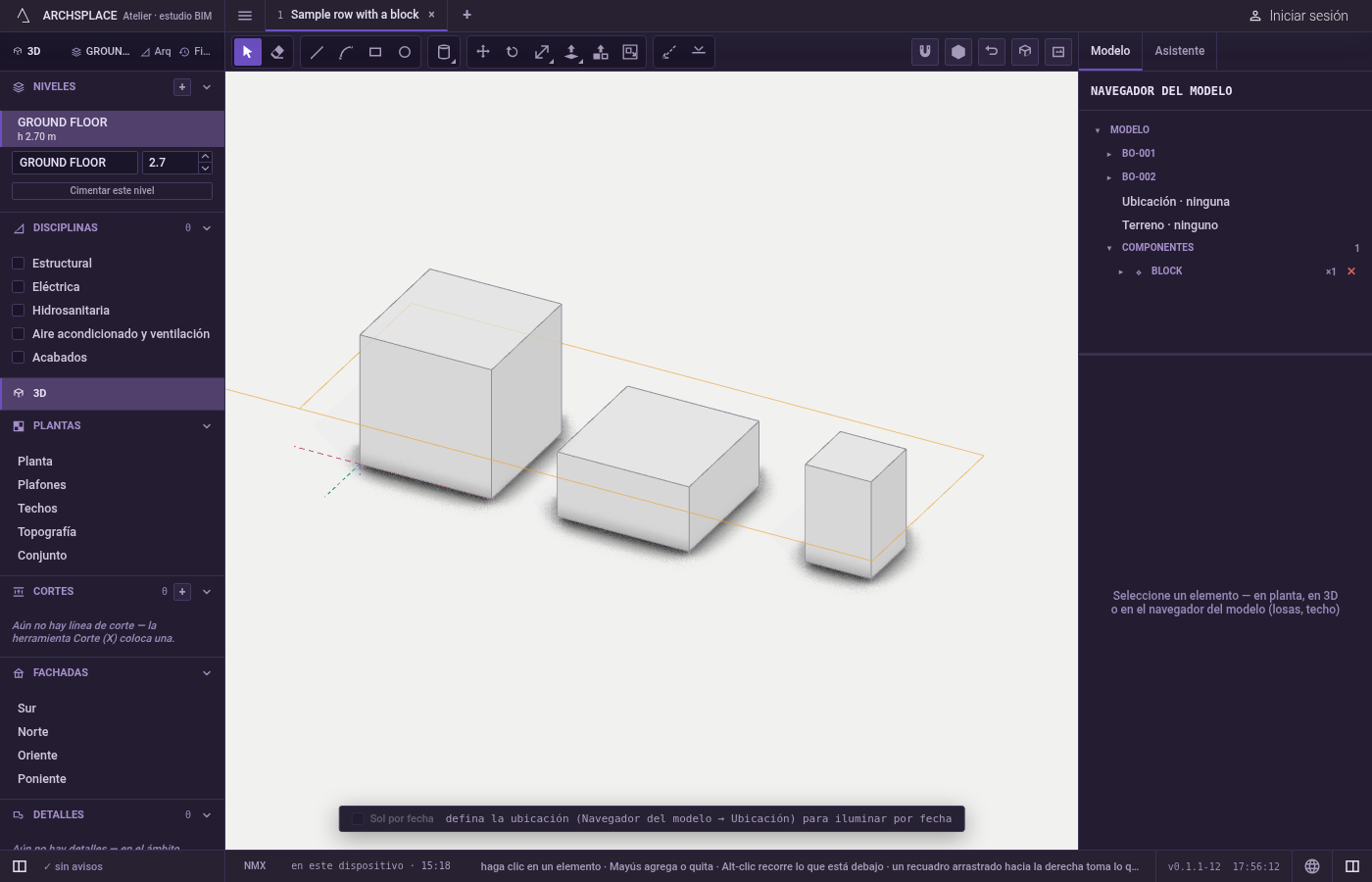Activate the dashed measure tool
Viewport: 1372px width, 882px height.
(x=669, y=52)
